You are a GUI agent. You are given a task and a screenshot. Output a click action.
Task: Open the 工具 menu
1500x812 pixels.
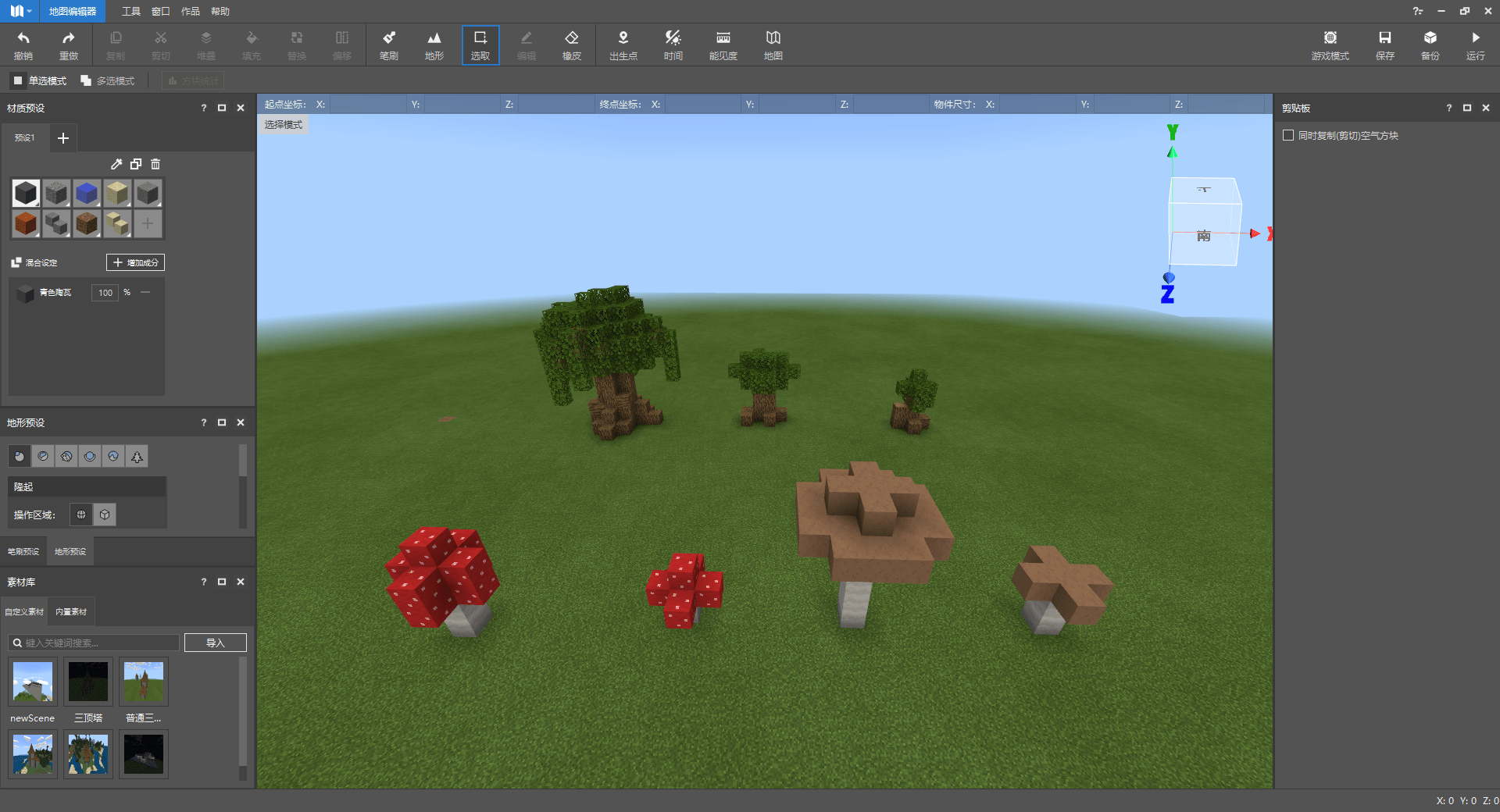pos(131,11)
